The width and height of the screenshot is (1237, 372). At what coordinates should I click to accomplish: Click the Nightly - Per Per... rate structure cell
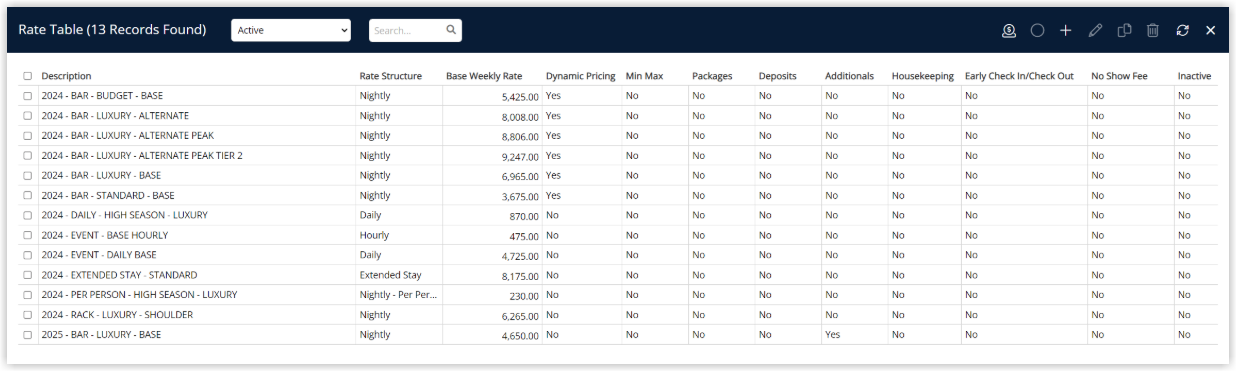coord(399,295)
